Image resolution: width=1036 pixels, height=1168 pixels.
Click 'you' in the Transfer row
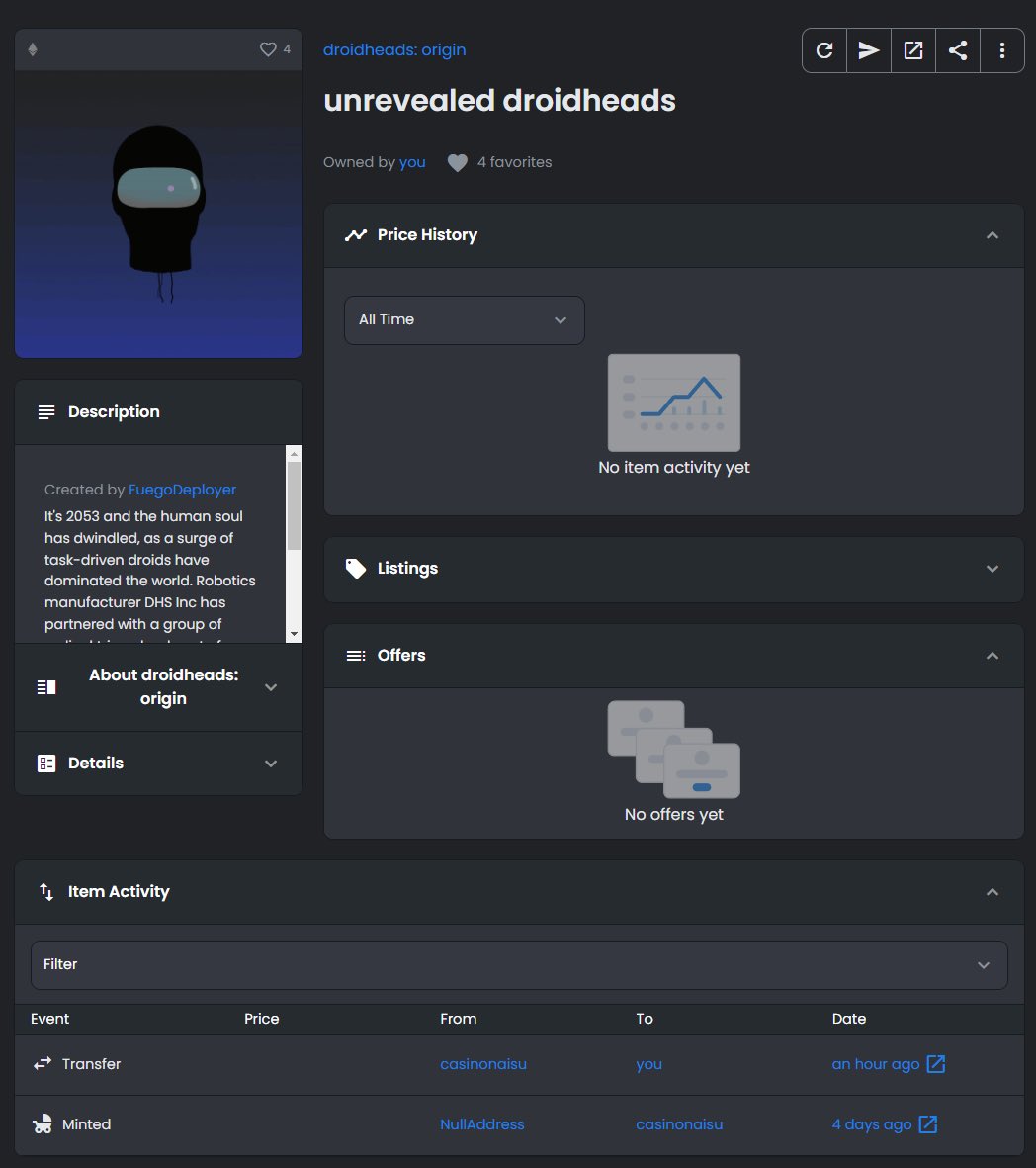[x=648, y=1064]
